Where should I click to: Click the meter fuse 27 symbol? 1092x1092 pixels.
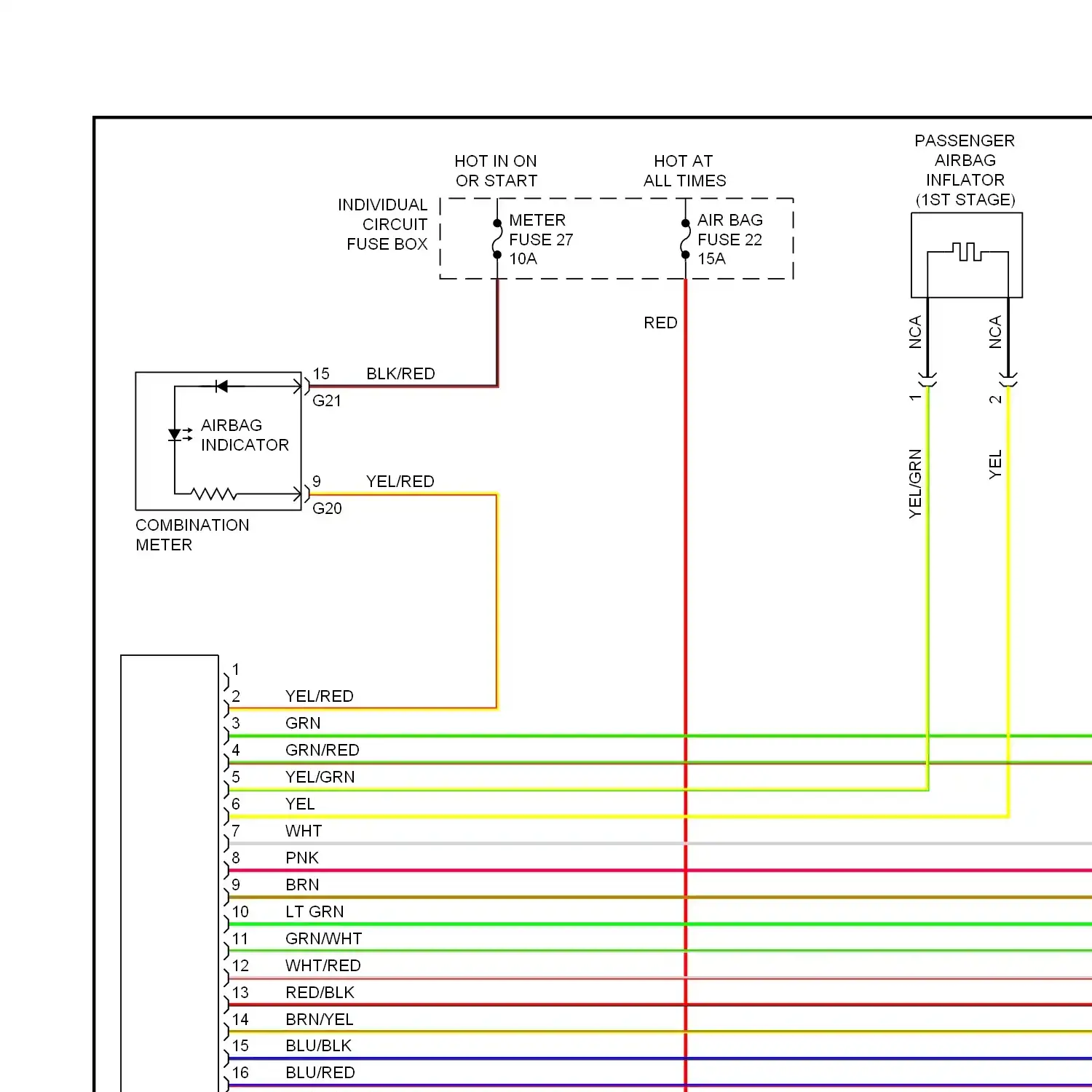(x=497, y=240)
